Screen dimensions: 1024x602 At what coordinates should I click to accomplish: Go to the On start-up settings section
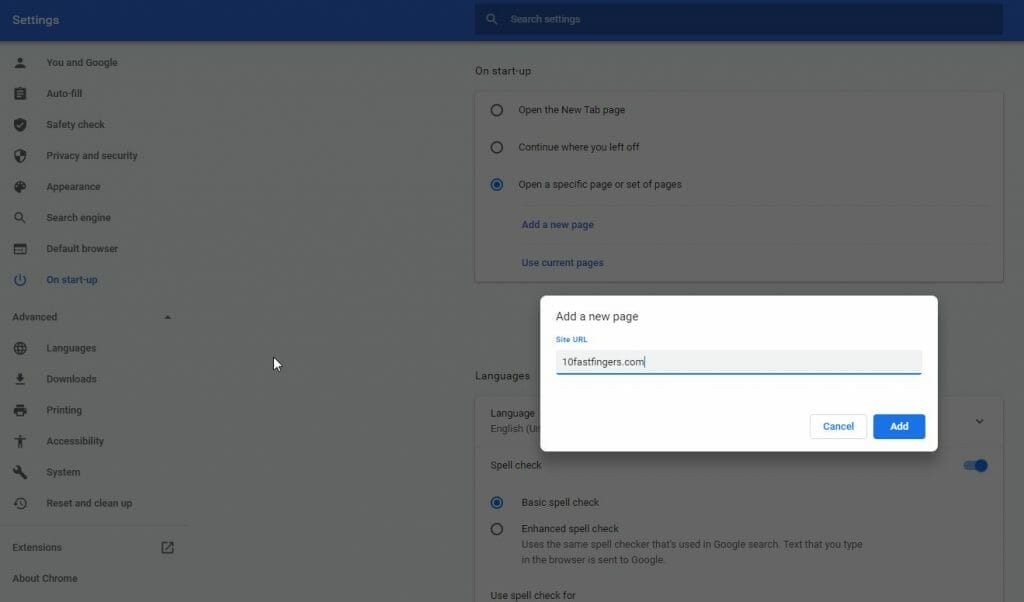click(70, 279)
